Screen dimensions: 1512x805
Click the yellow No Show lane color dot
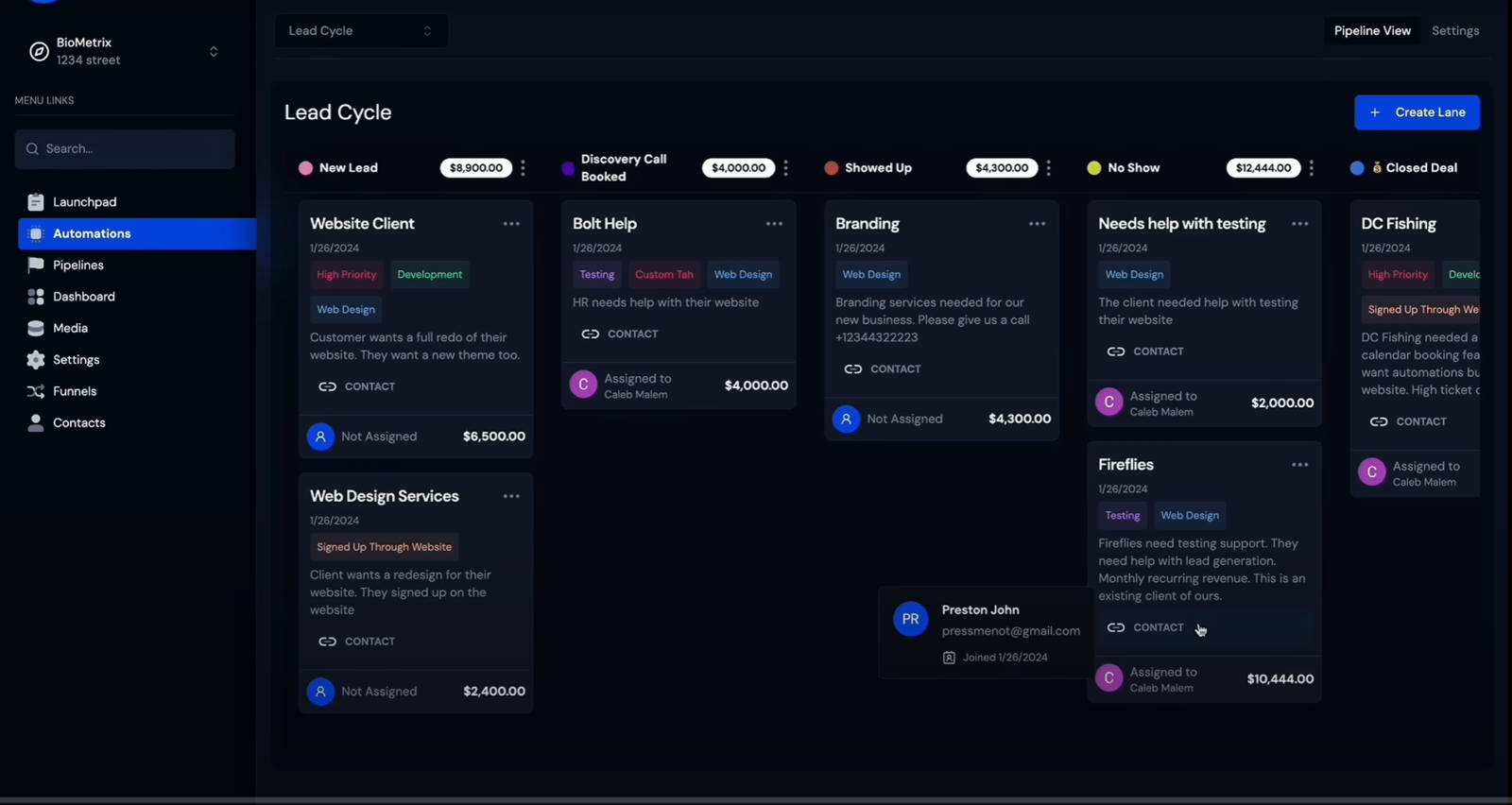1094,168
